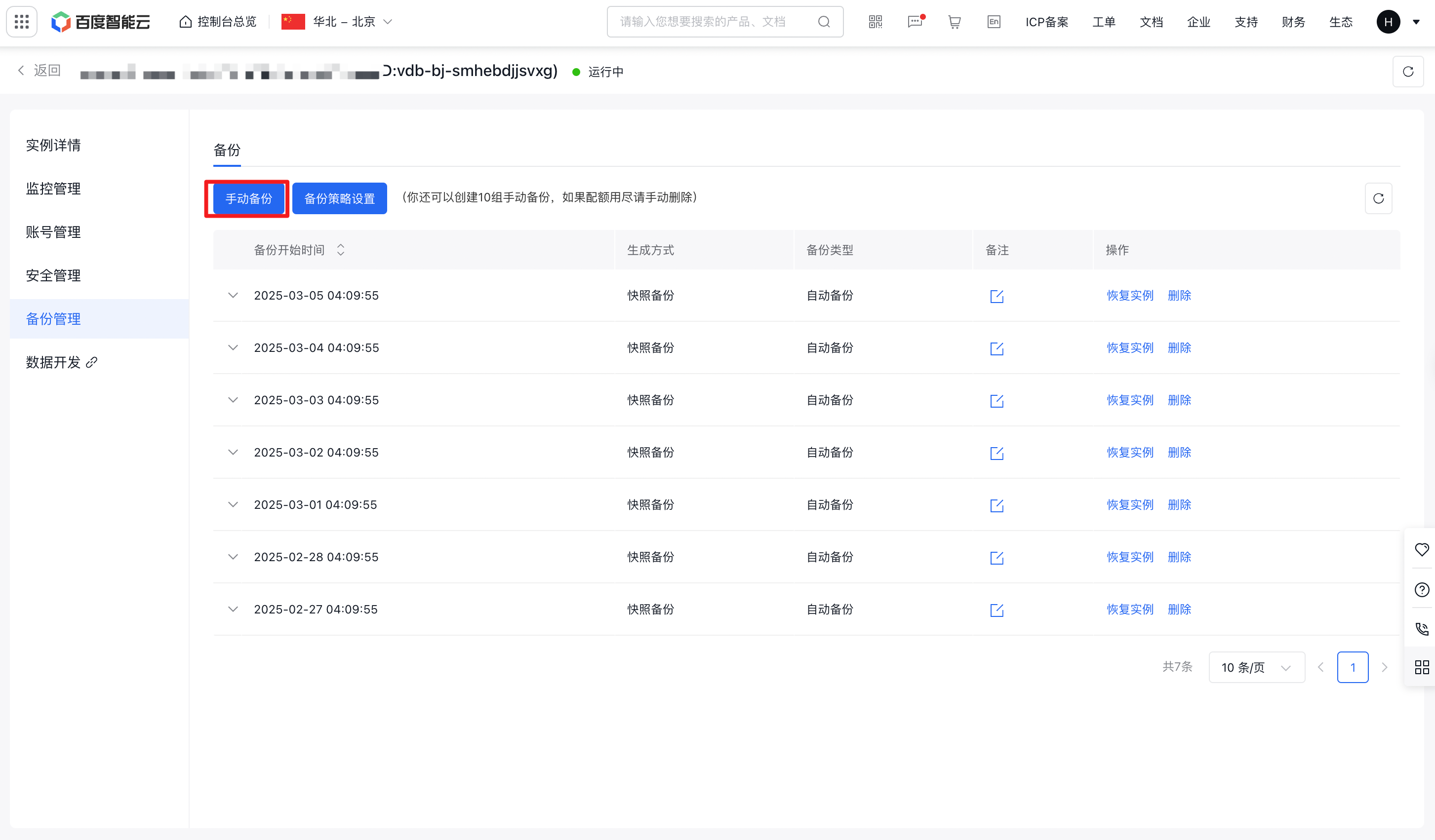Edit remark for 2025-03-05 backup

(x=997, y=296)
